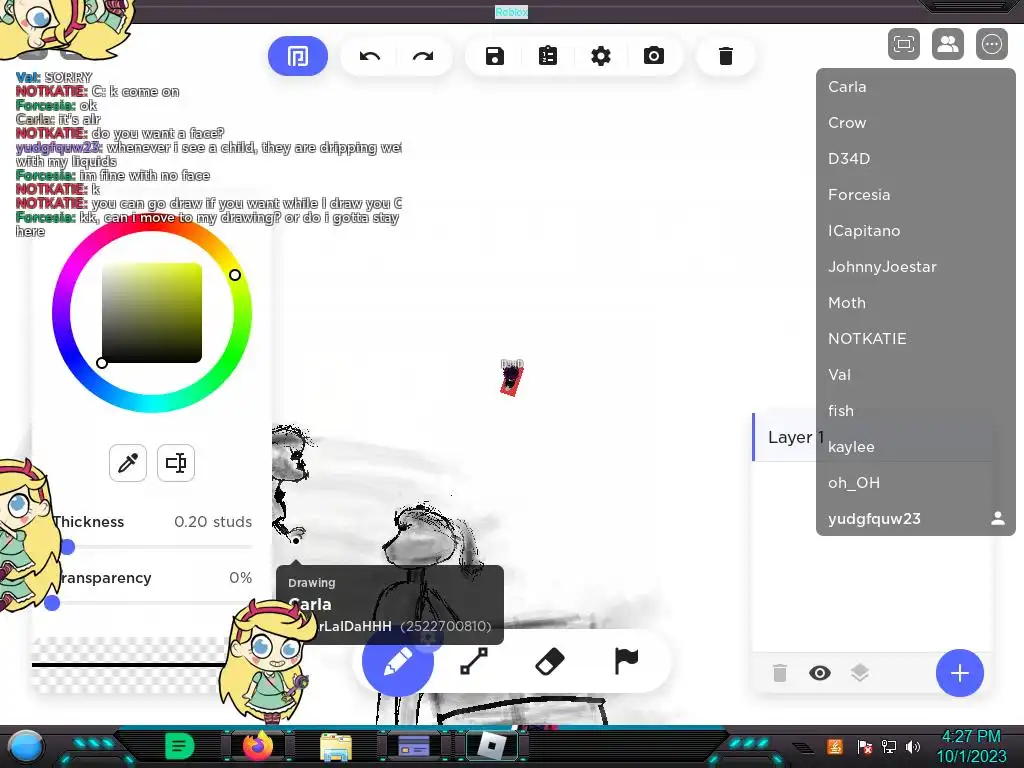The image size is (1024, 768).
Task: Click the screen capture frame icon
Action: [904, 44]
